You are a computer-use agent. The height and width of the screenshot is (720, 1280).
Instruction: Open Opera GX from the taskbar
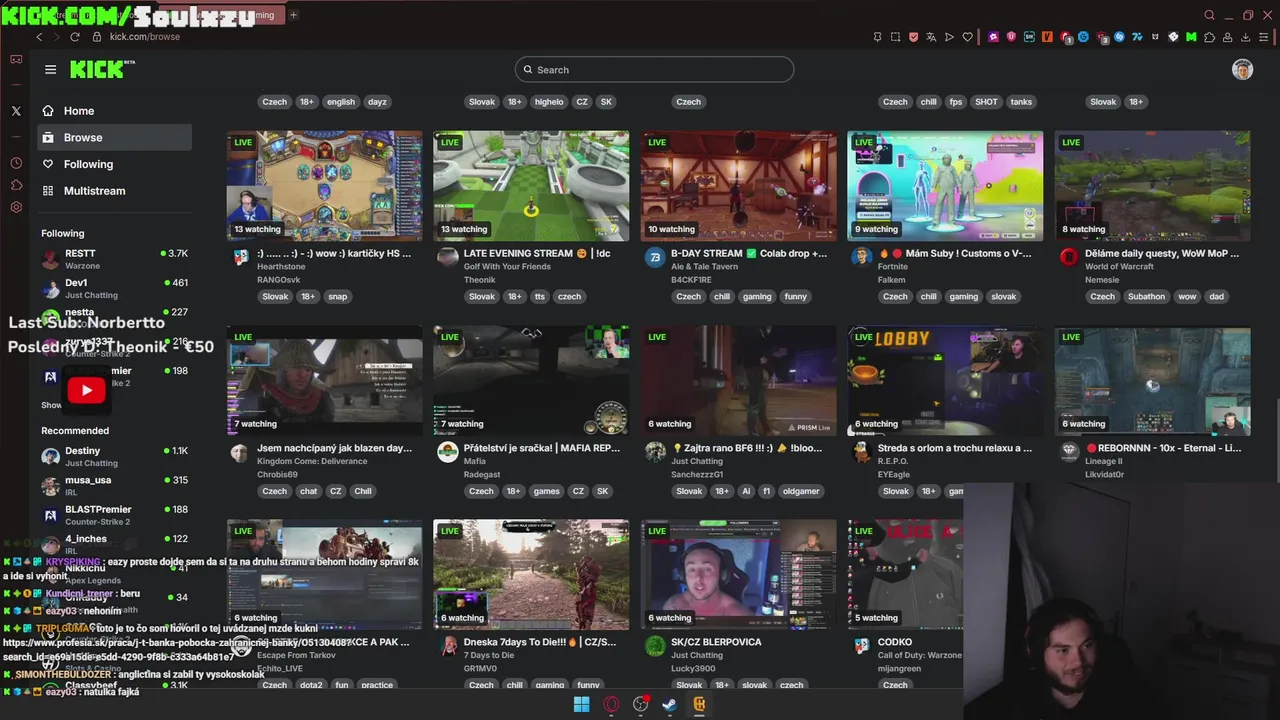611,704
